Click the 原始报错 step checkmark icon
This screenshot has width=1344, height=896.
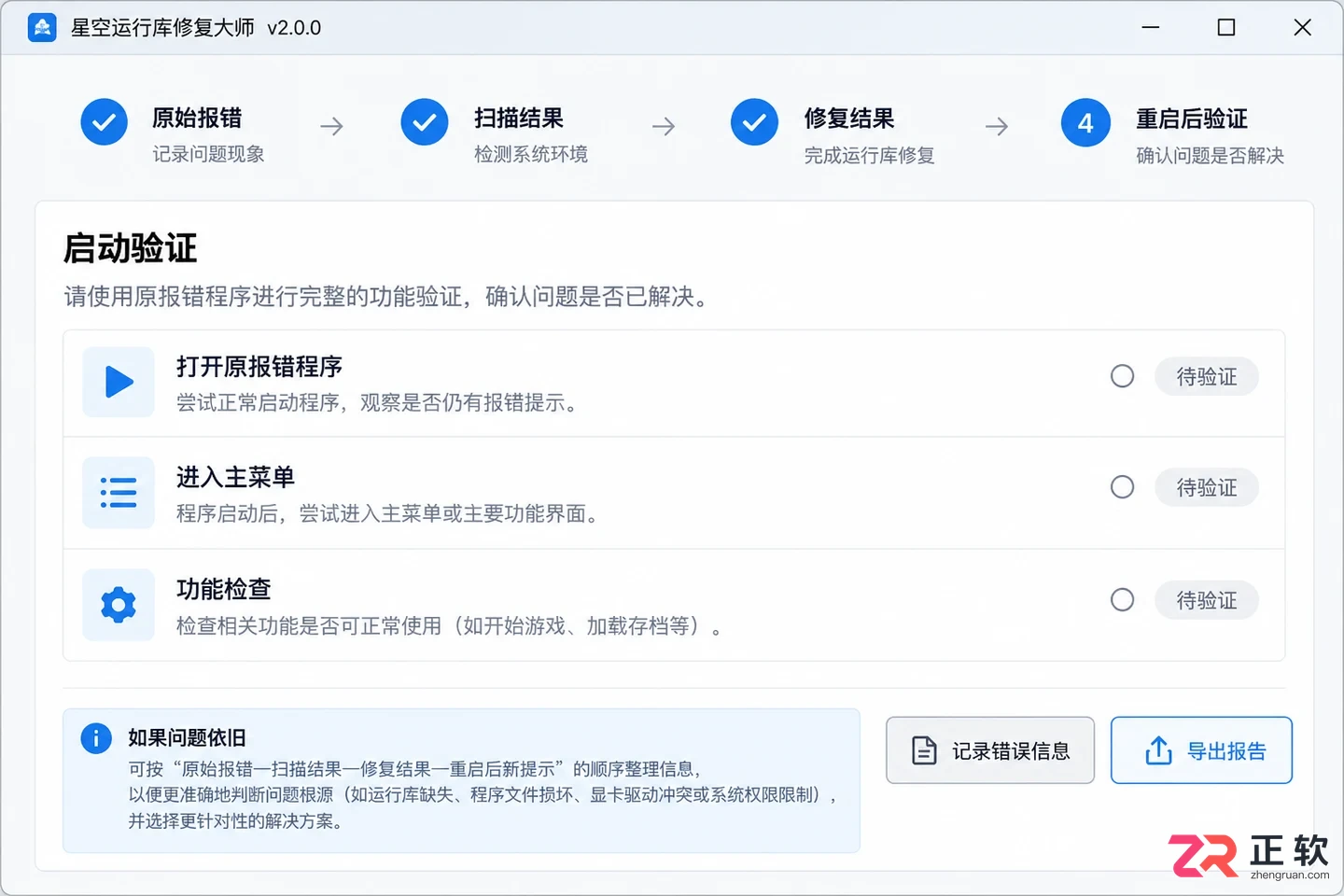point(104,122)
